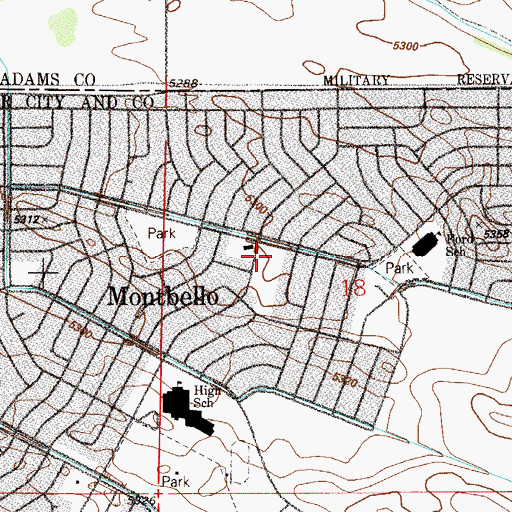Click the "CITY AND CO" boundary label
The height and width of the screenshot is (512, 512).
[89, 103]
